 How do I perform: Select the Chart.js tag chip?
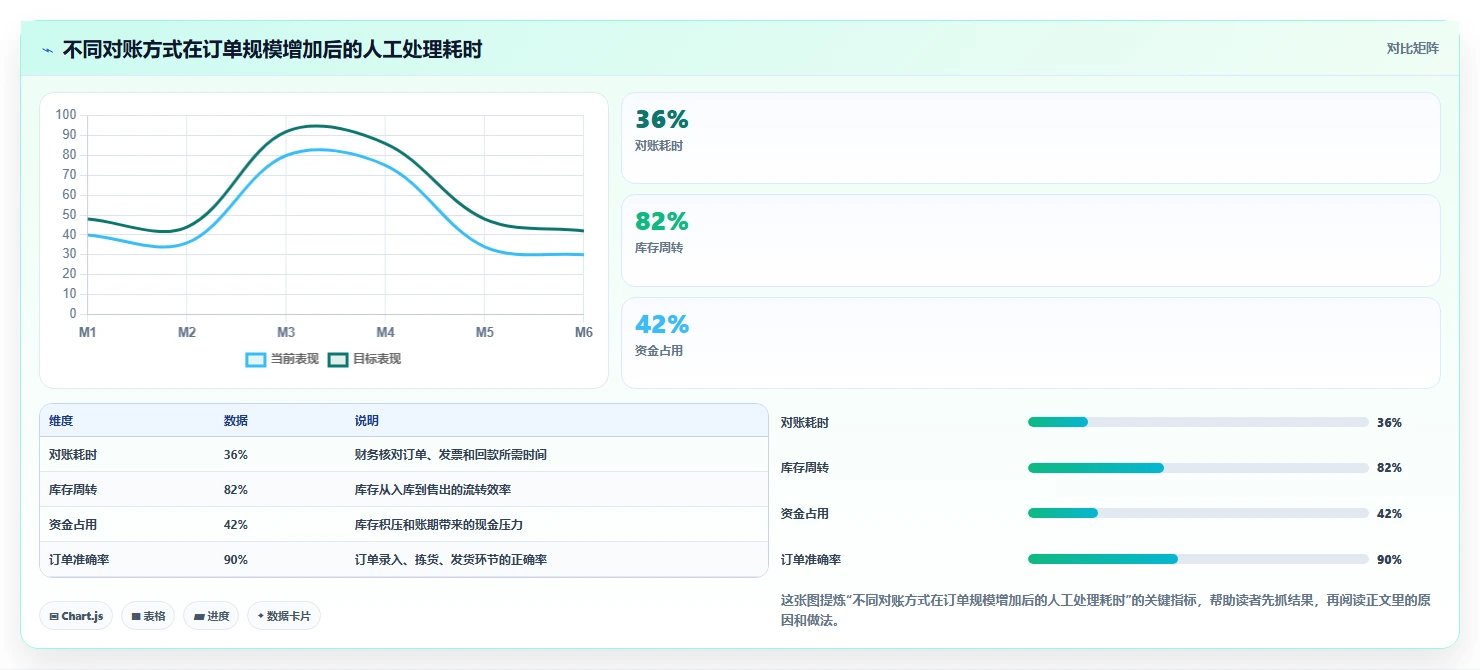click(x=76, y=616)
